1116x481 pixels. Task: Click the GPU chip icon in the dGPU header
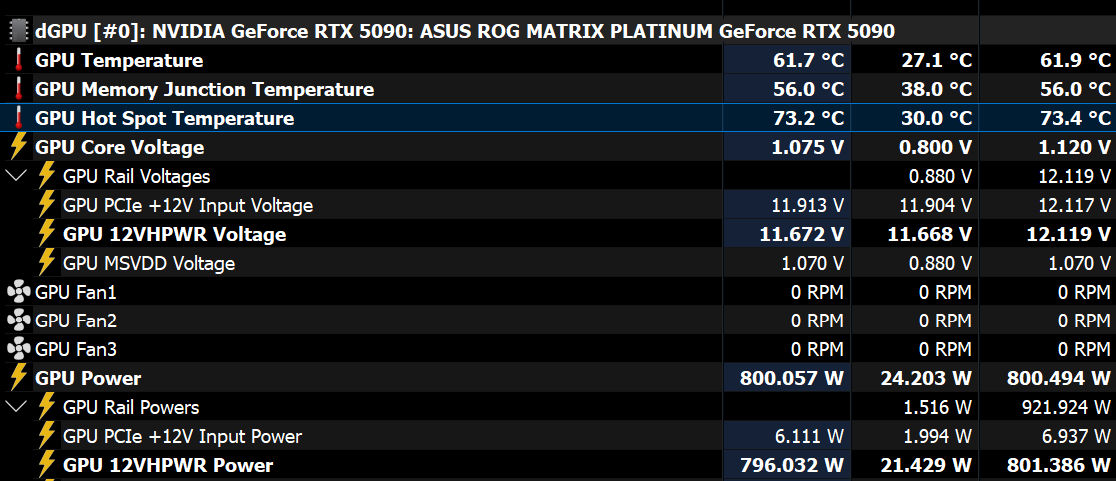[17, 31]
